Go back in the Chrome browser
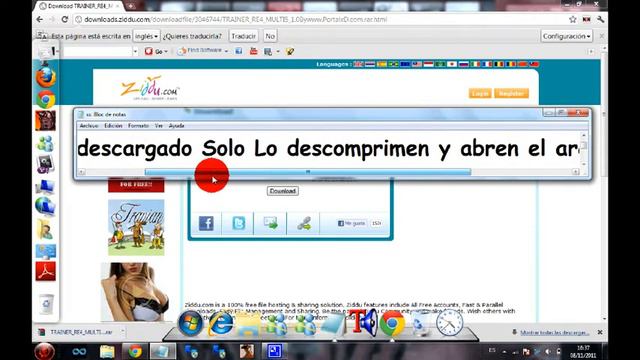The width and height of the screenshot is (640, 360). coord(40,19)
